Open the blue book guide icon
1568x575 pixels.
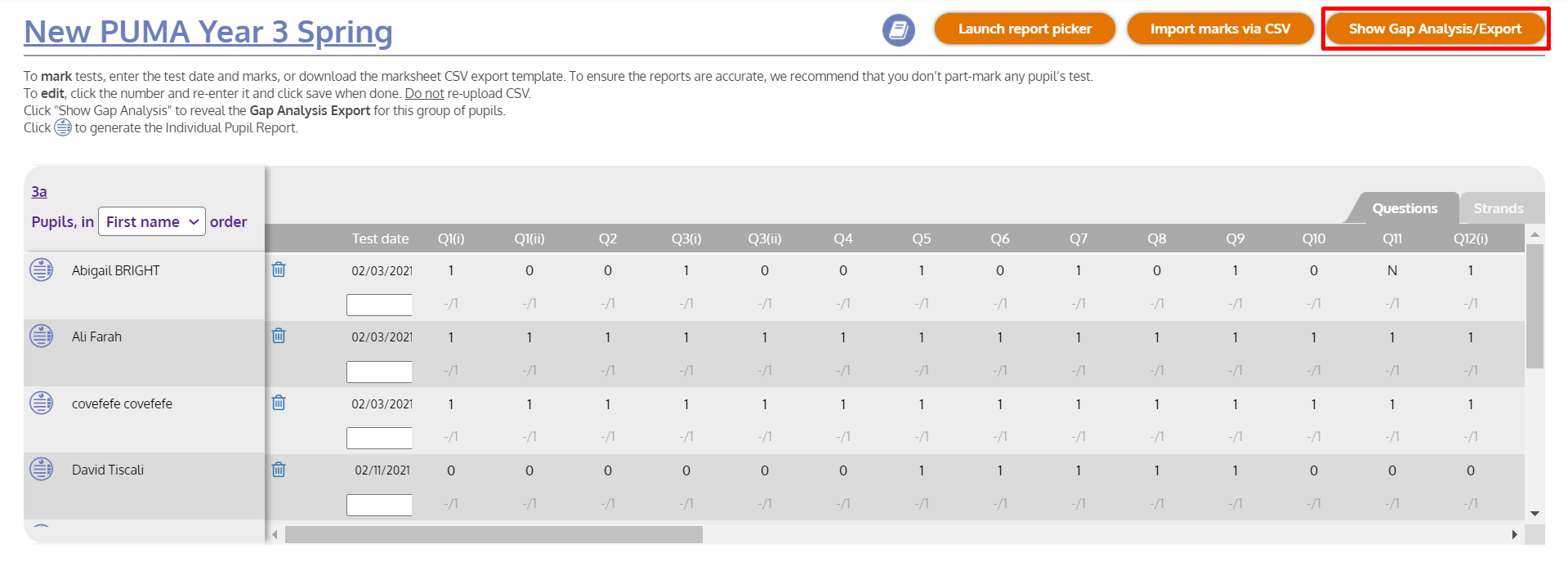pyautogui.click(x=898, y=30)
